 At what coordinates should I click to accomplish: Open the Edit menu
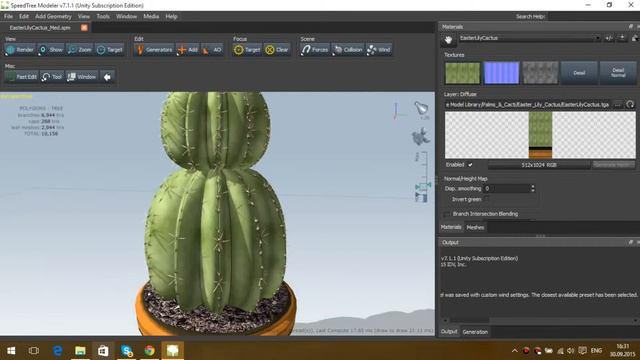(24, 16)
